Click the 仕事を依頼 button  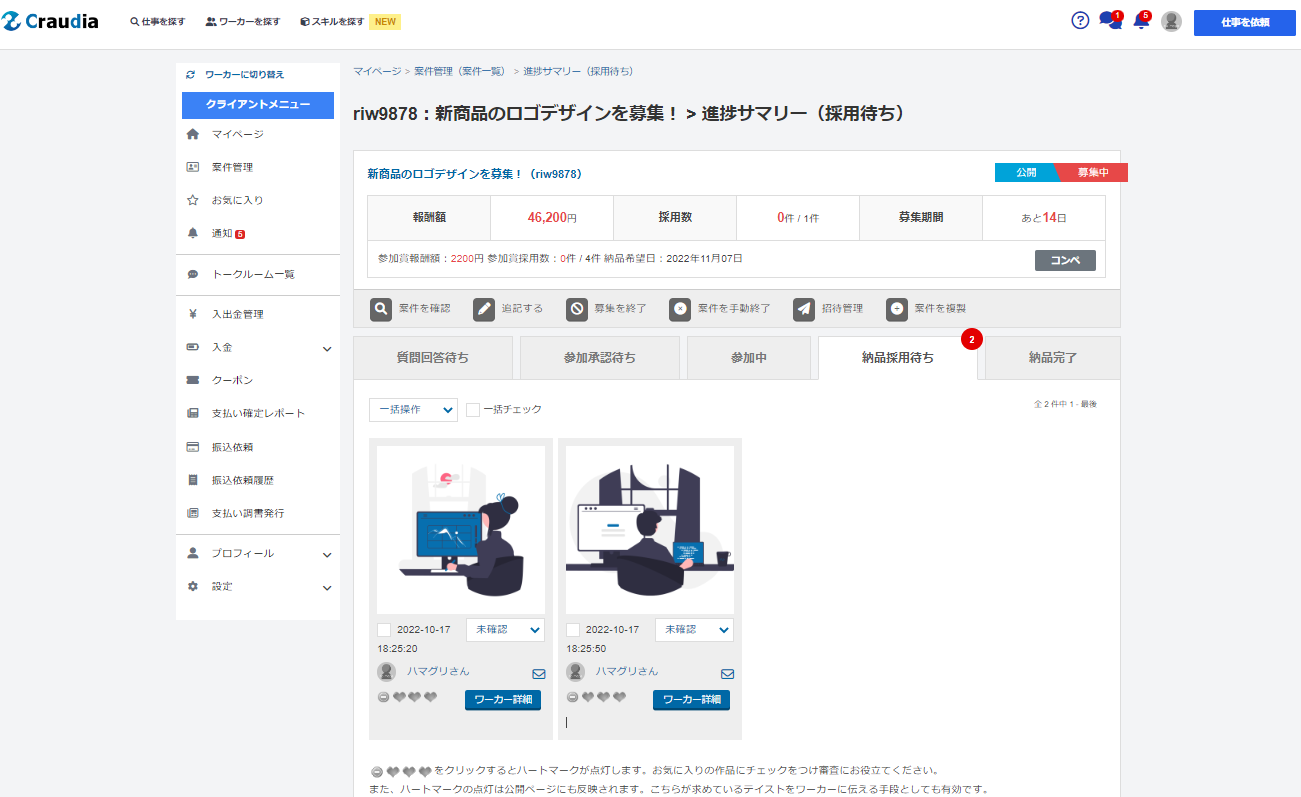point(1244,22)
